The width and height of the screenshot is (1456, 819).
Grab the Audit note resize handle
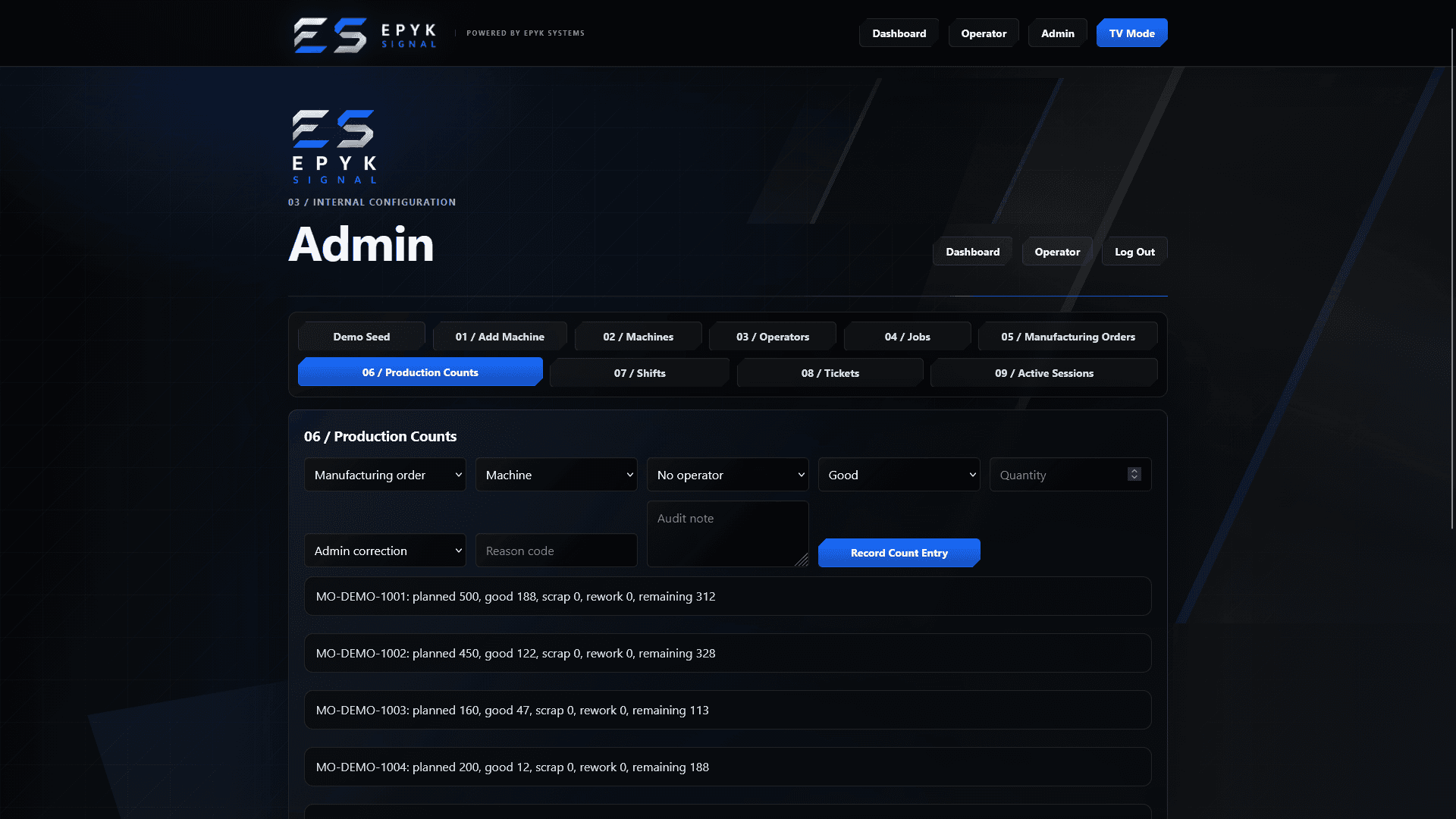point(802,560)
